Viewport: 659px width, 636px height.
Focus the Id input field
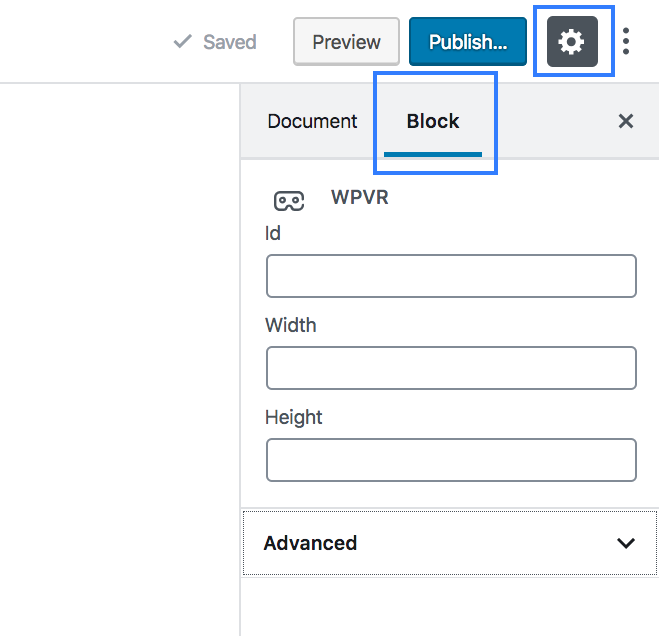click(x=451, y=276)
